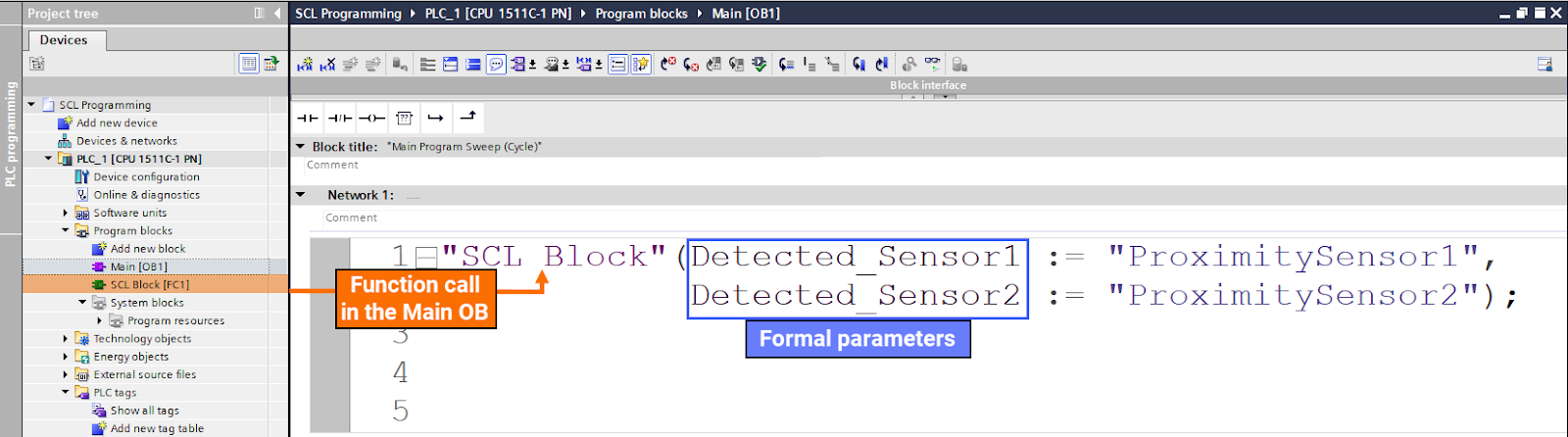Toggle the favorites display in editor
The height and width of the screenshot is (437, 1568).
[x=641, y=65]
